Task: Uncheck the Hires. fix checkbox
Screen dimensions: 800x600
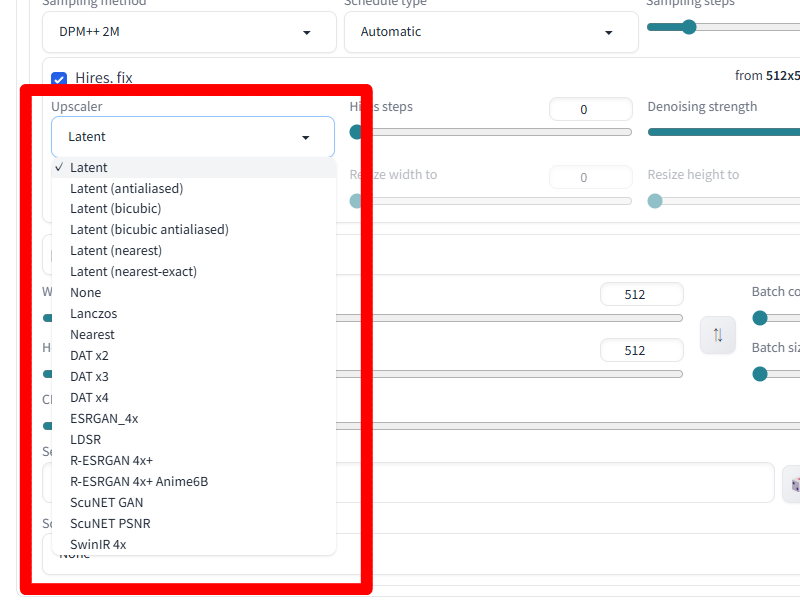Action: coord(59,79)
